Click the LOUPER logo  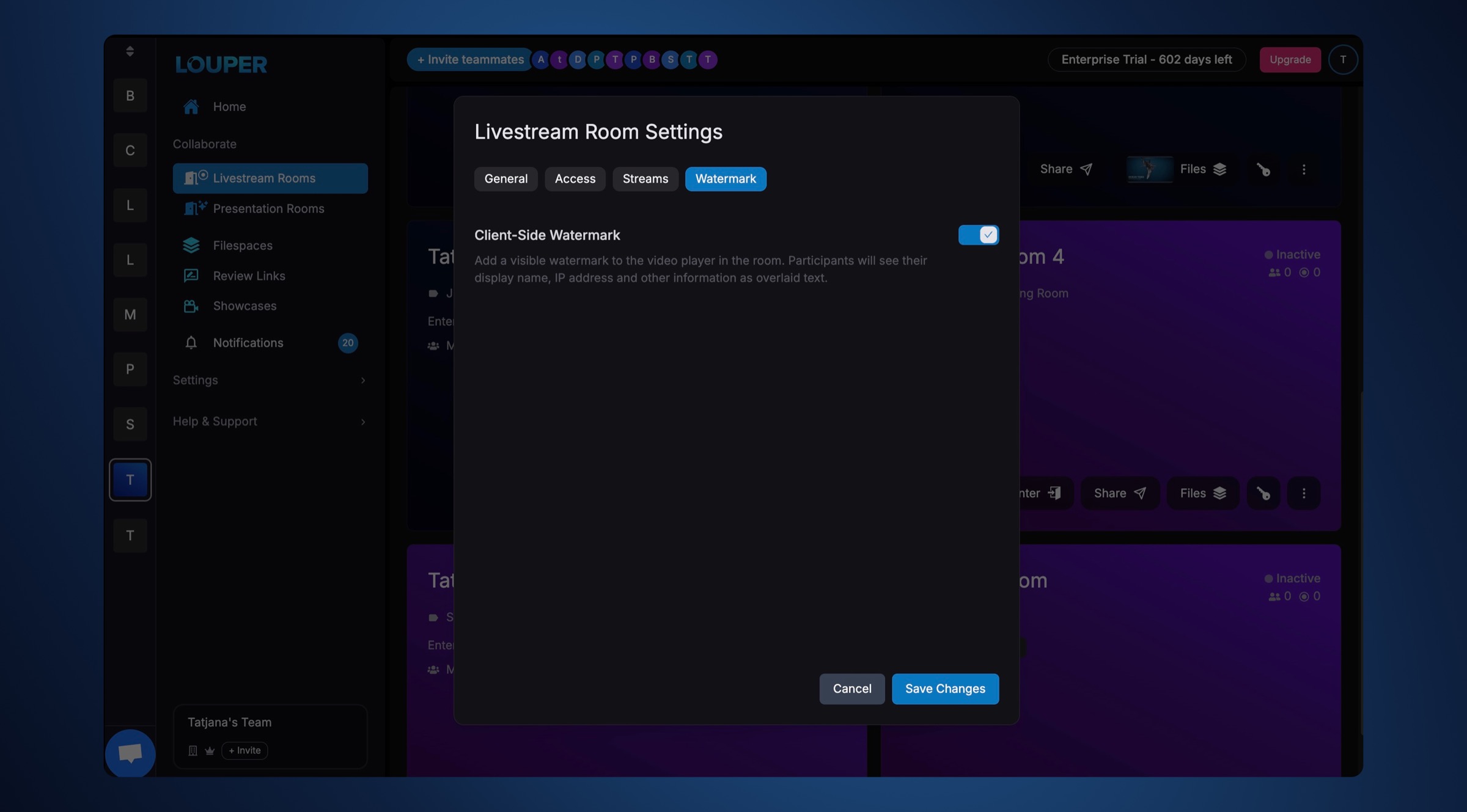221,64
